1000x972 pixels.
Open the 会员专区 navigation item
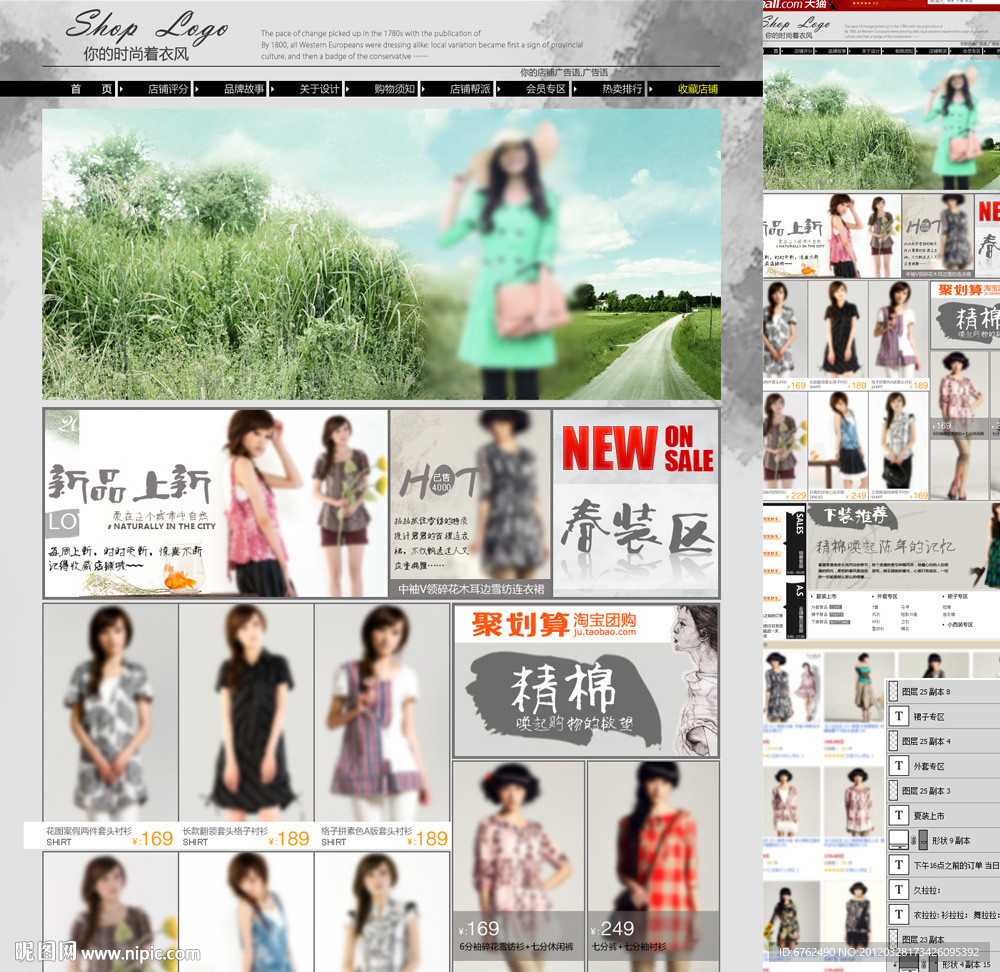tap(546, 89)
